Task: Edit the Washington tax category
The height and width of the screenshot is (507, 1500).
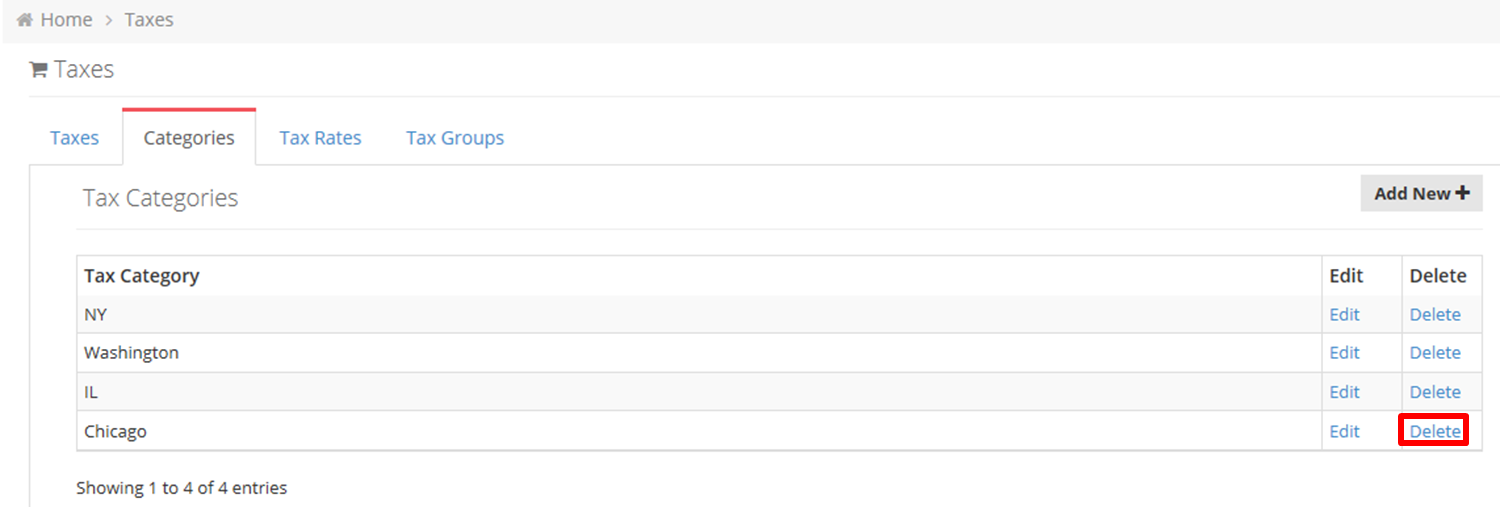Action: pos(1344,352)
